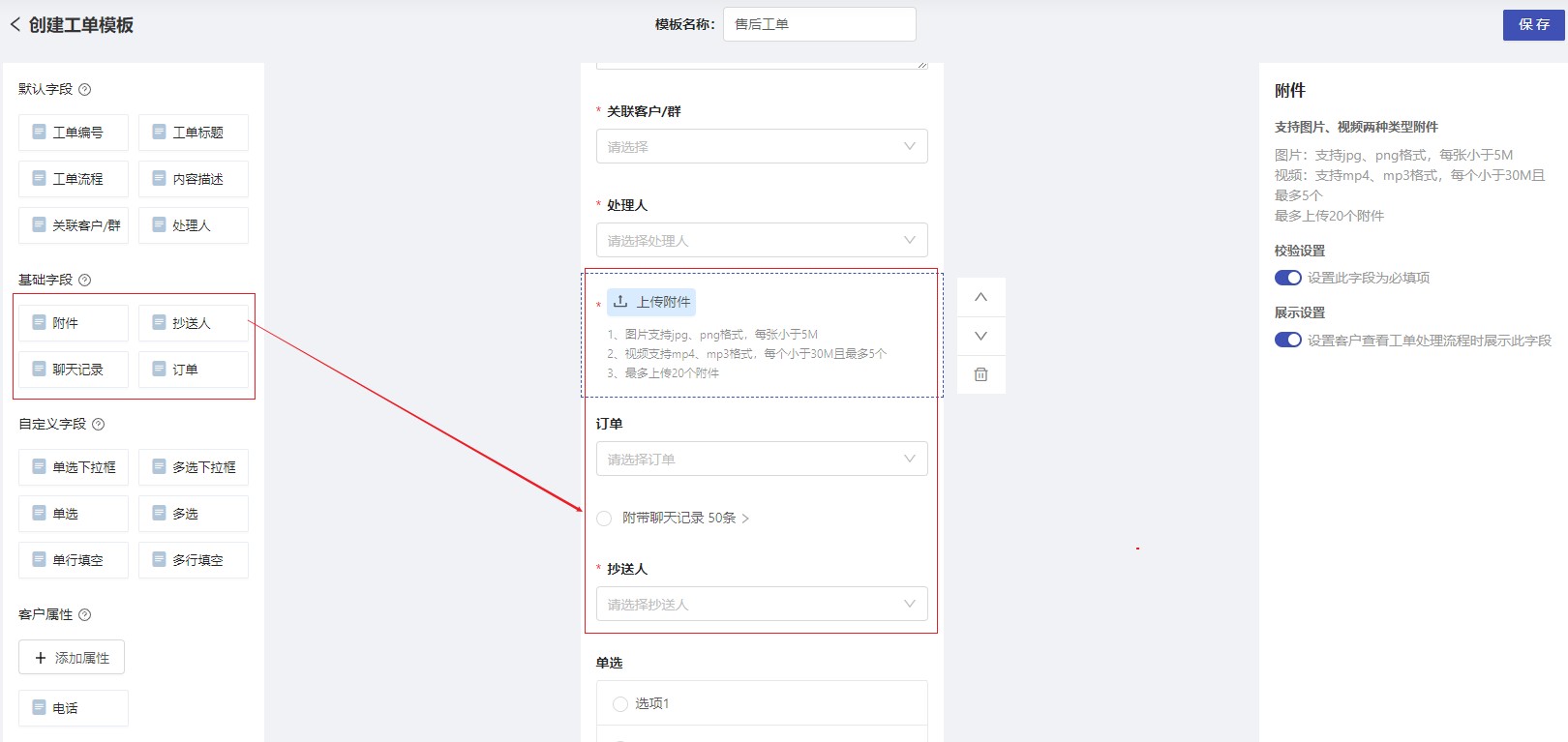1568x742 pixels.
Task: Click the help icon next to 自定义字段
Action: [x=98, y=424]
